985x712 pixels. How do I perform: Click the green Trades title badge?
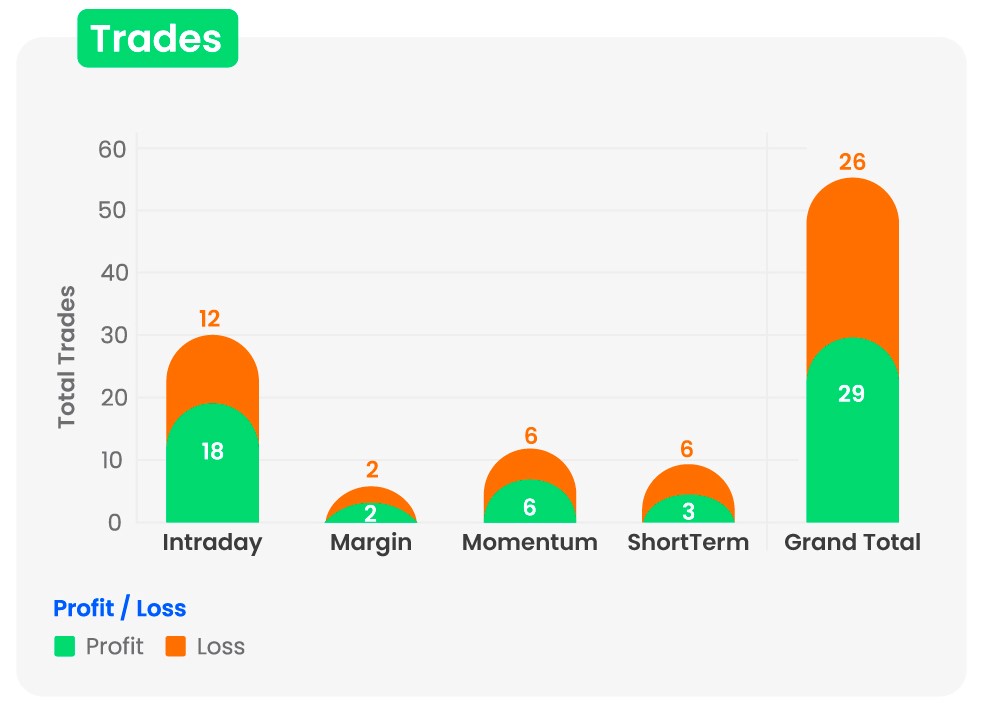coord(157,39)
